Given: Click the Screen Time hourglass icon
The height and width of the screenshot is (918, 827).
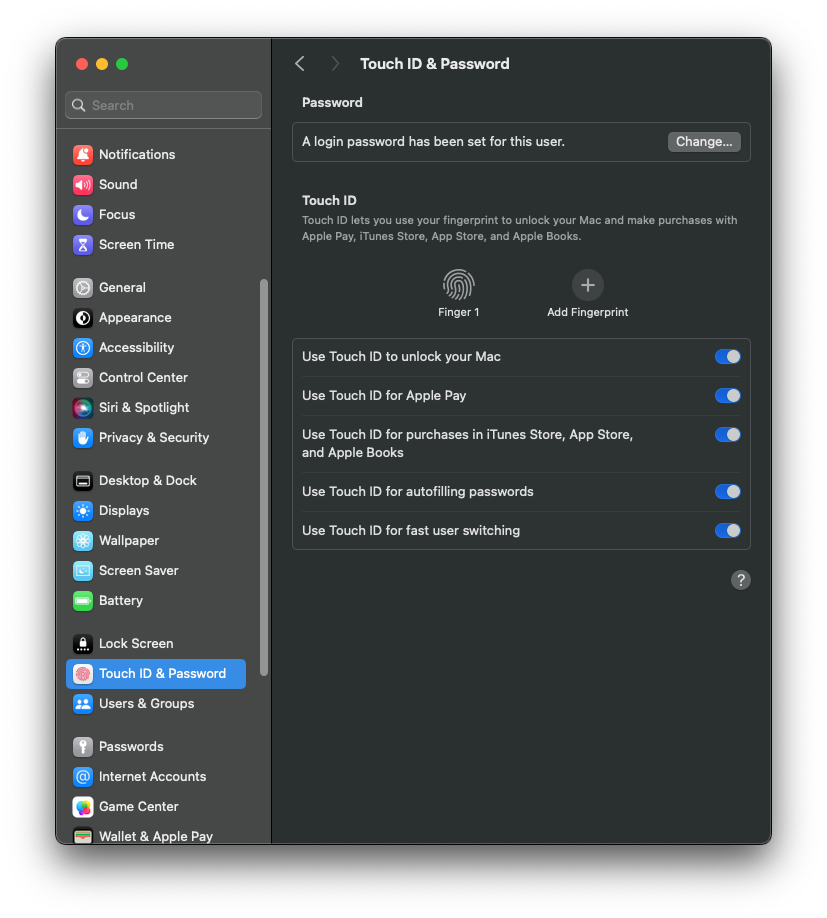Looking at the screenshot, I should [83, 245].
